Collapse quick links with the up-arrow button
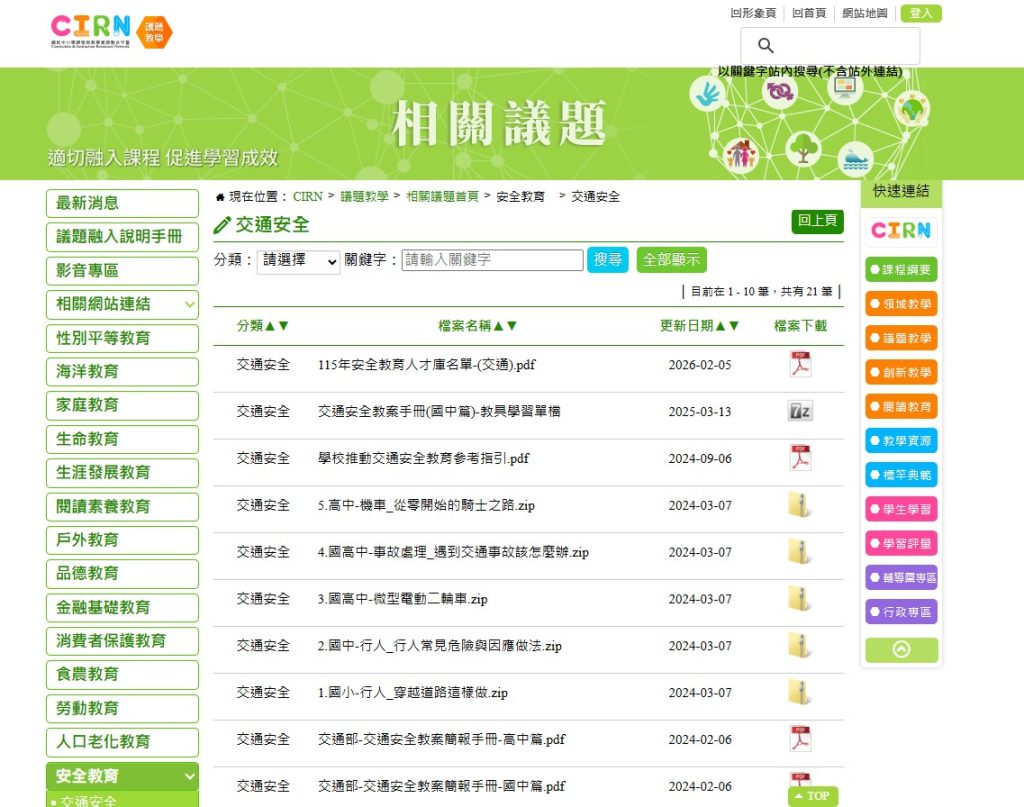1024x807 pixels. click(901, 649)
